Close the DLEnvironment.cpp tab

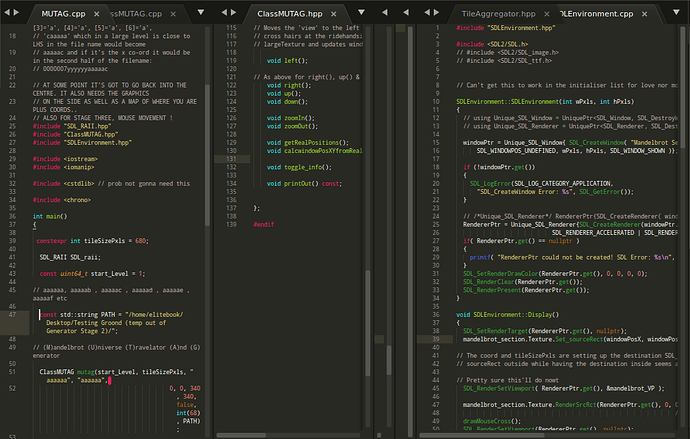[x=644, y=14]
